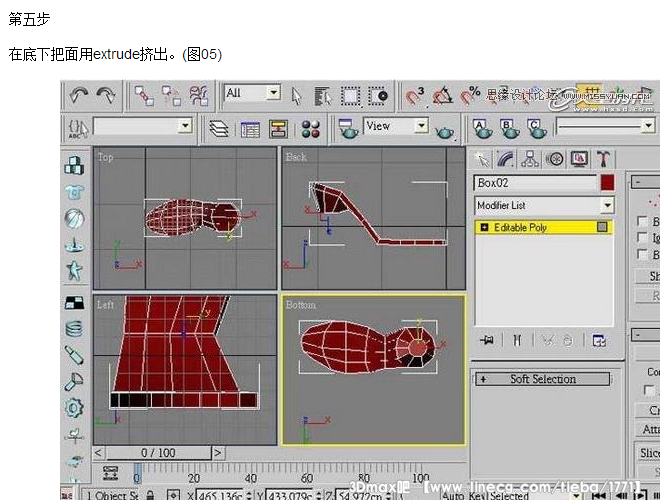Toggle the grey square on Editable Poly row
Viewport: 670px width, 504px height.
pos(602,227)
